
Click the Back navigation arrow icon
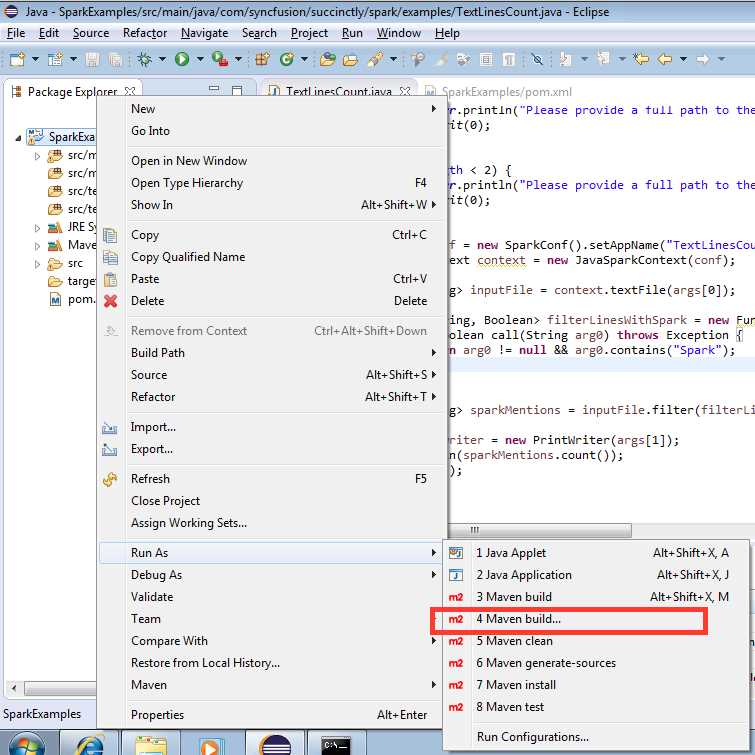click(x=665, y=59)
